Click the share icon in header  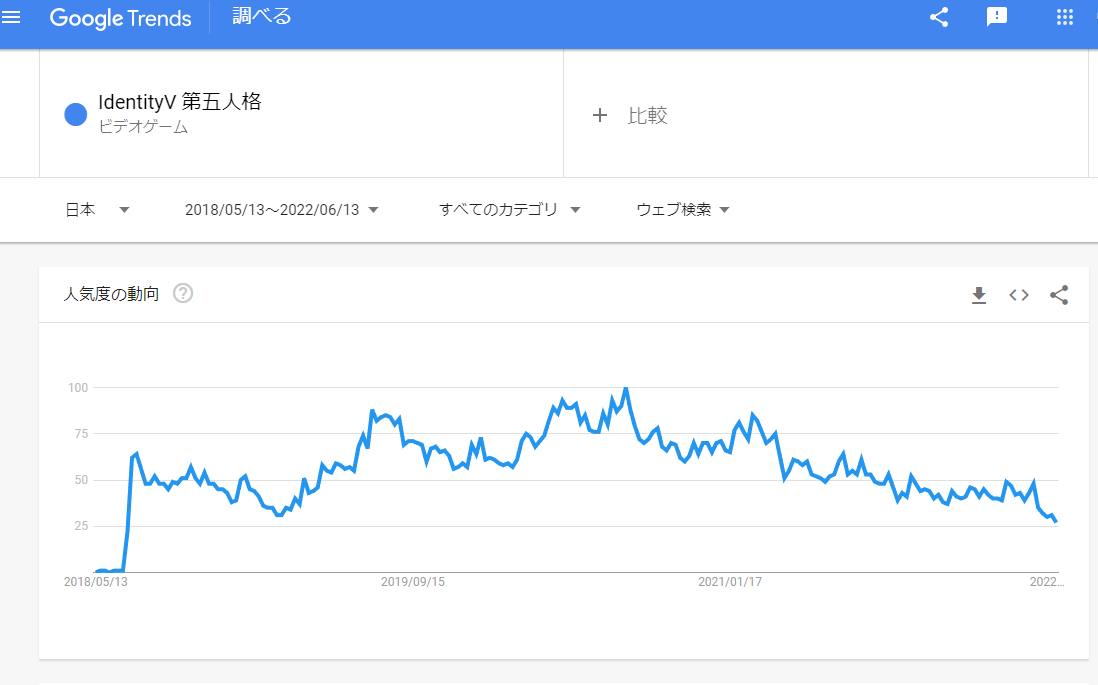click(938, 17)
